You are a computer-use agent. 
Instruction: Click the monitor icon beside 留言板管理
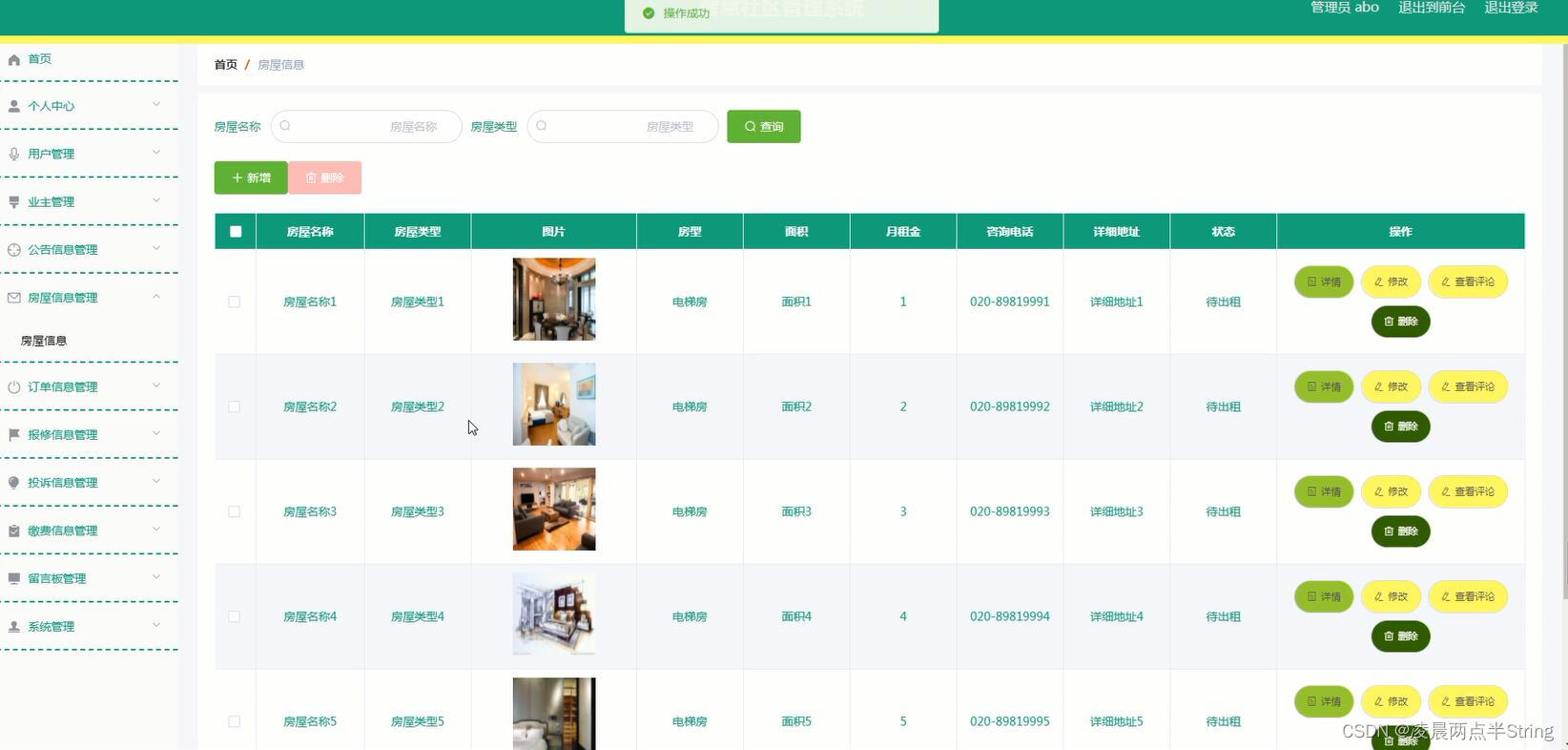pos(14,578)
